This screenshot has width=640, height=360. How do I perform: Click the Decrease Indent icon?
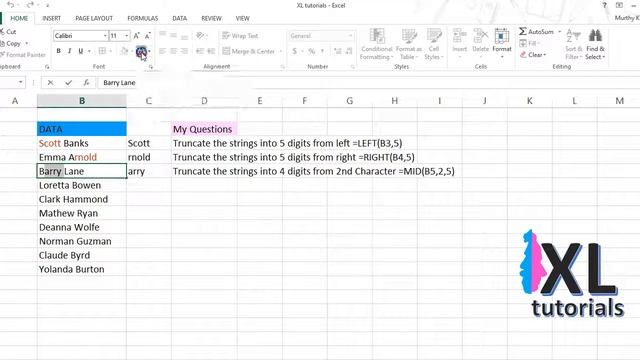tap(200, 51)
